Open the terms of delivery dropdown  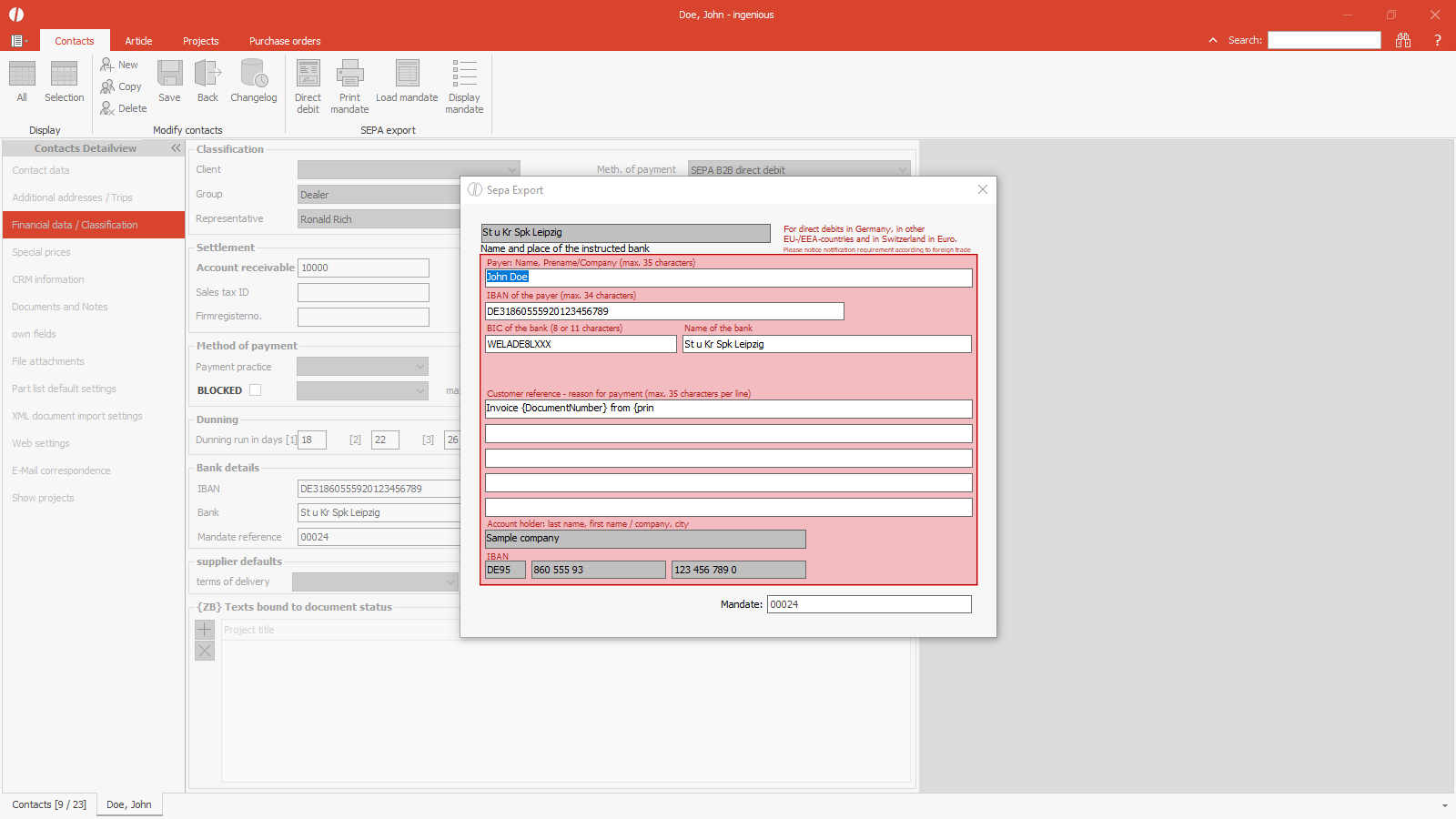click(450, 581)
